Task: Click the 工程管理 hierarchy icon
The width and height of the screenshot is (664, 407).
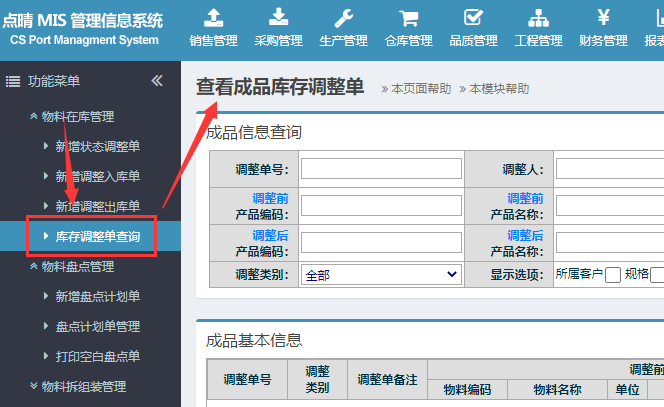Action: click(538, 18)
